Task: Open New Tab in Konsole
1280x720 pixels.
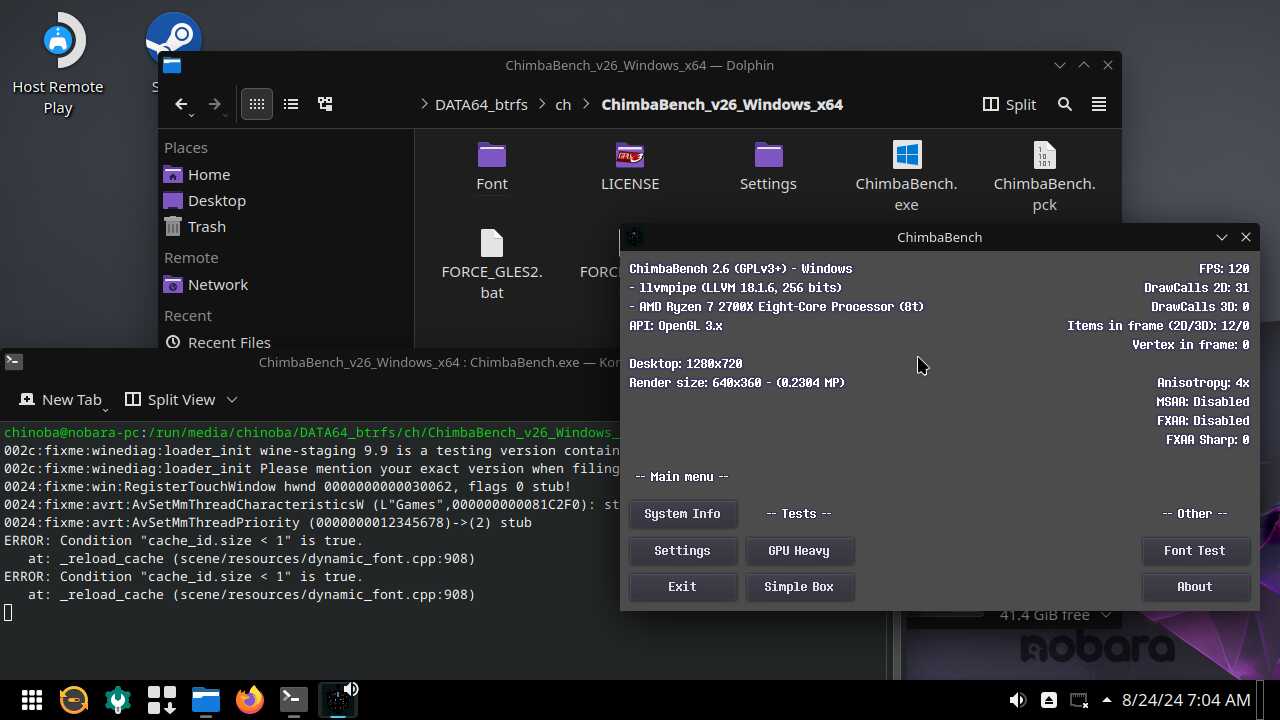Action: (x=61, y=399)
